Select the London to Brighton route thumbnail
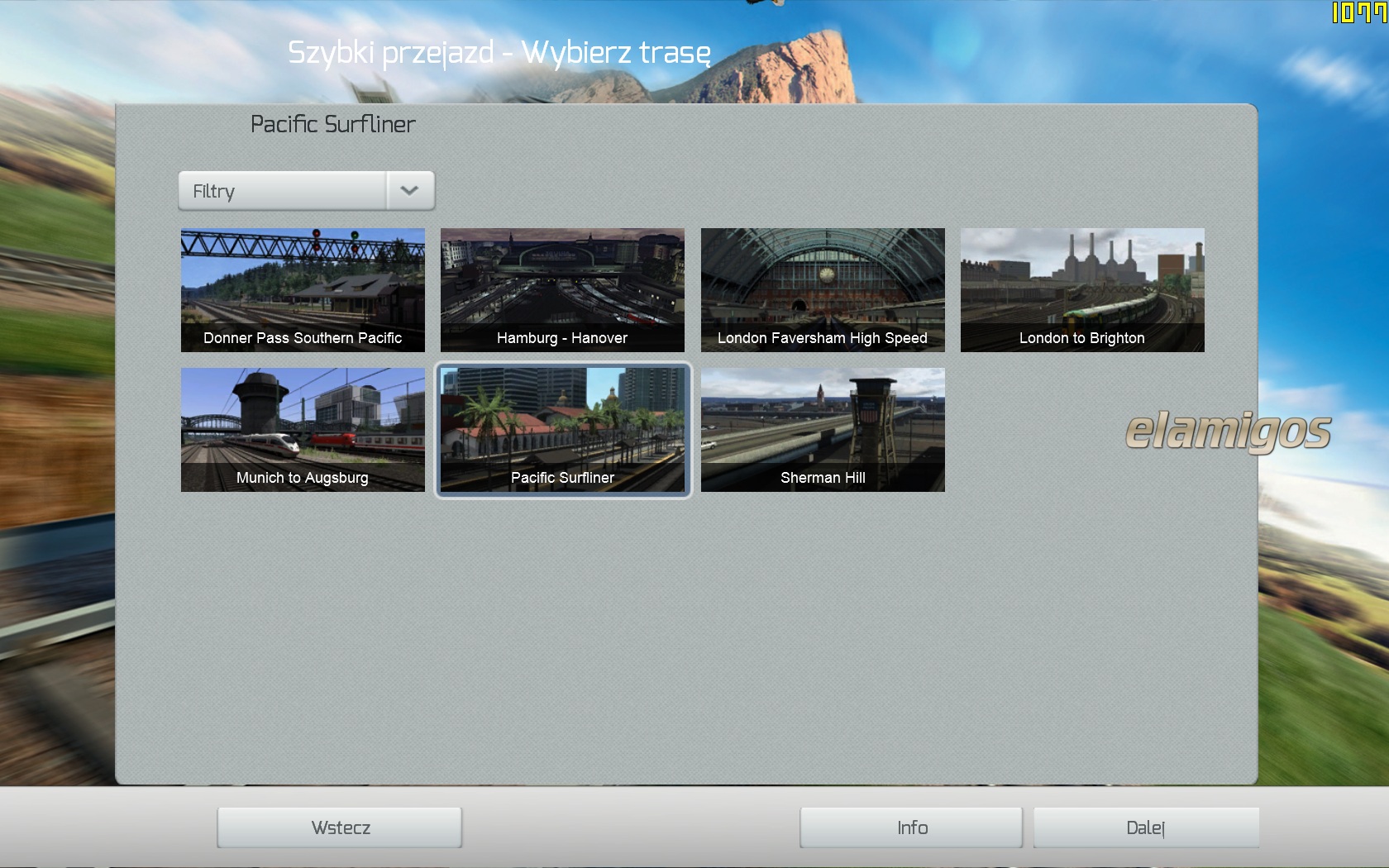Image resolution: width=1389 pixels, height=868 pixels. click(1082, 290)
